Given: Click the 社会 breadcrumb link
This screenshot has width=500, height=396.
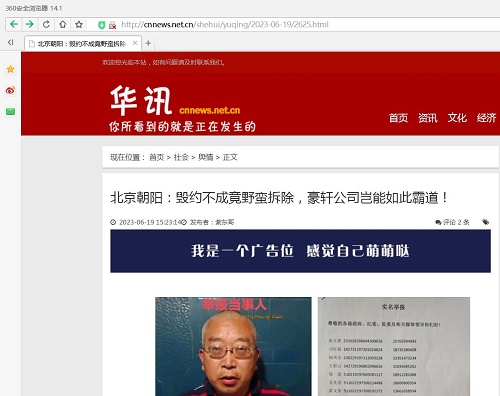Looking at the screenshot, I should [181, 157].
